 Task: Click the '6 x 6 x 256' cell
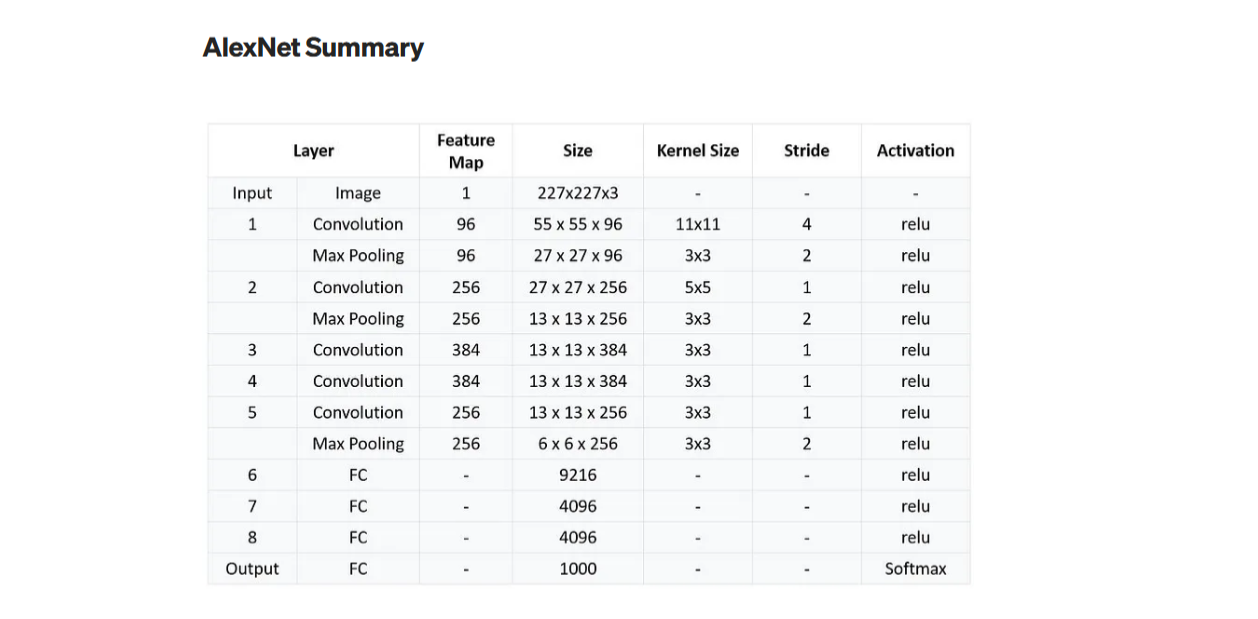tap(578, 443)
